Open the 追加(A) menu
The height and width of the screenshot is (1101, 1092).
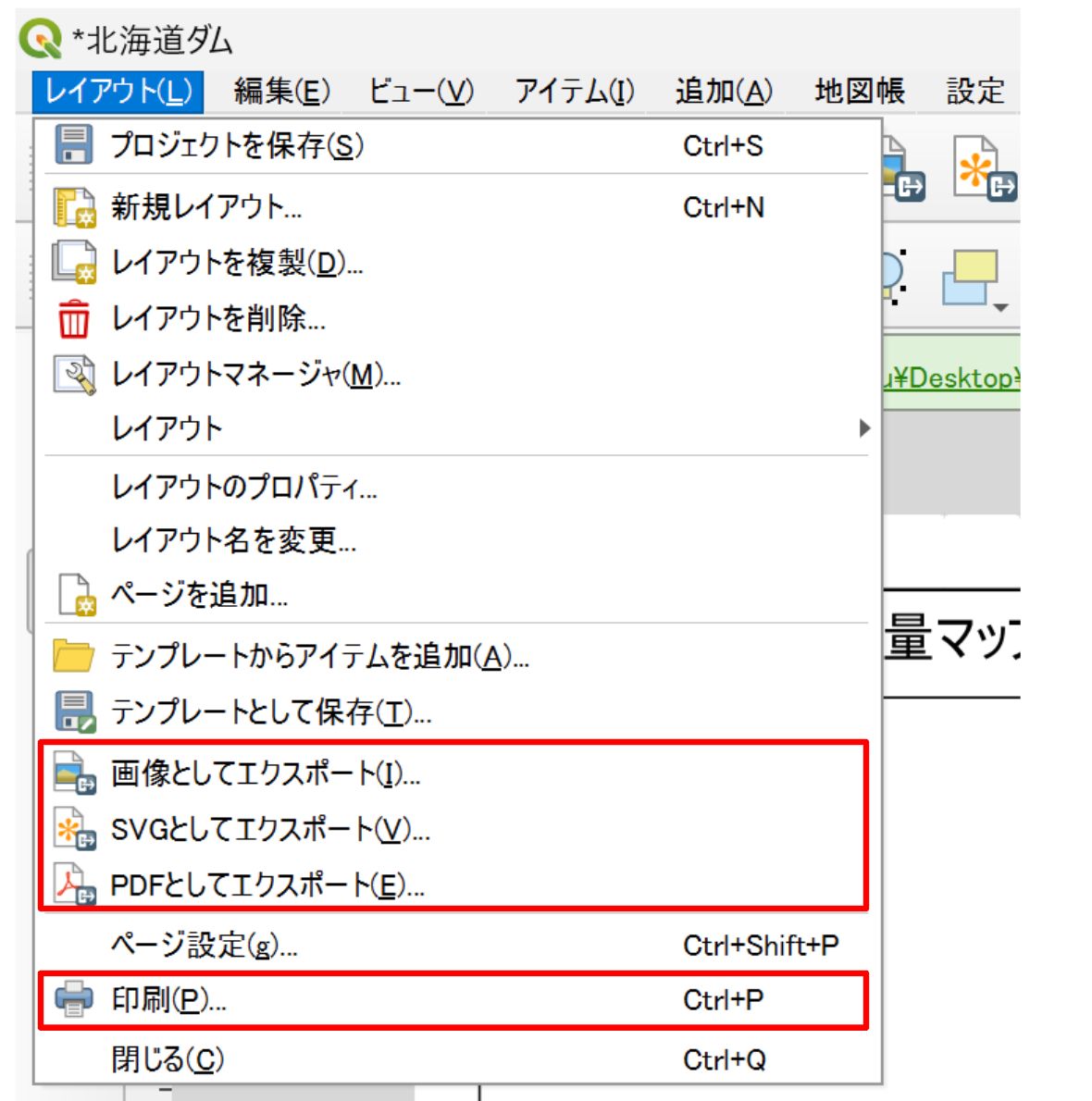pos(724,92)
